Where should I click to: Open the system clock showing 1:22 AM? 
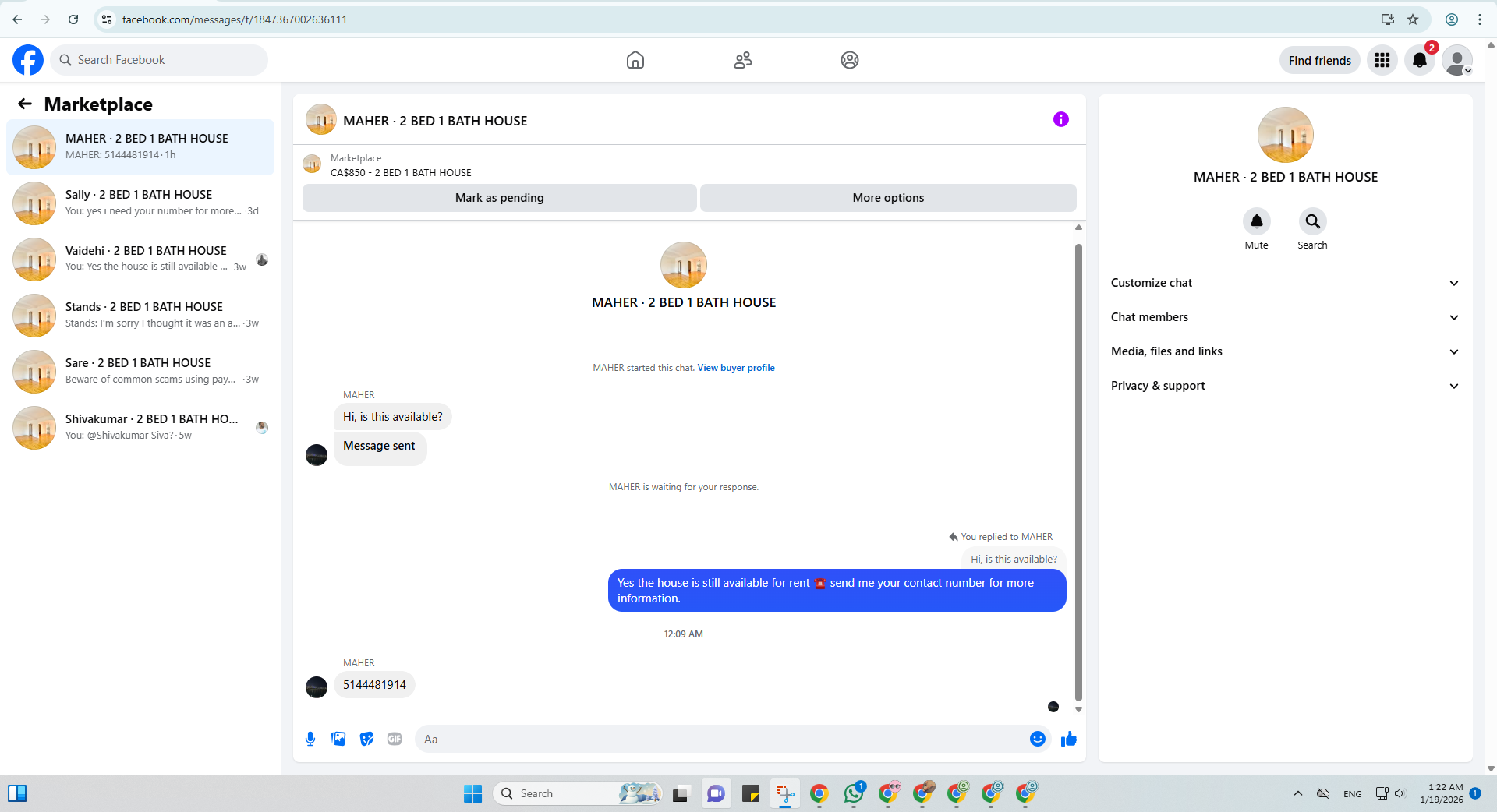point(1442,793)
